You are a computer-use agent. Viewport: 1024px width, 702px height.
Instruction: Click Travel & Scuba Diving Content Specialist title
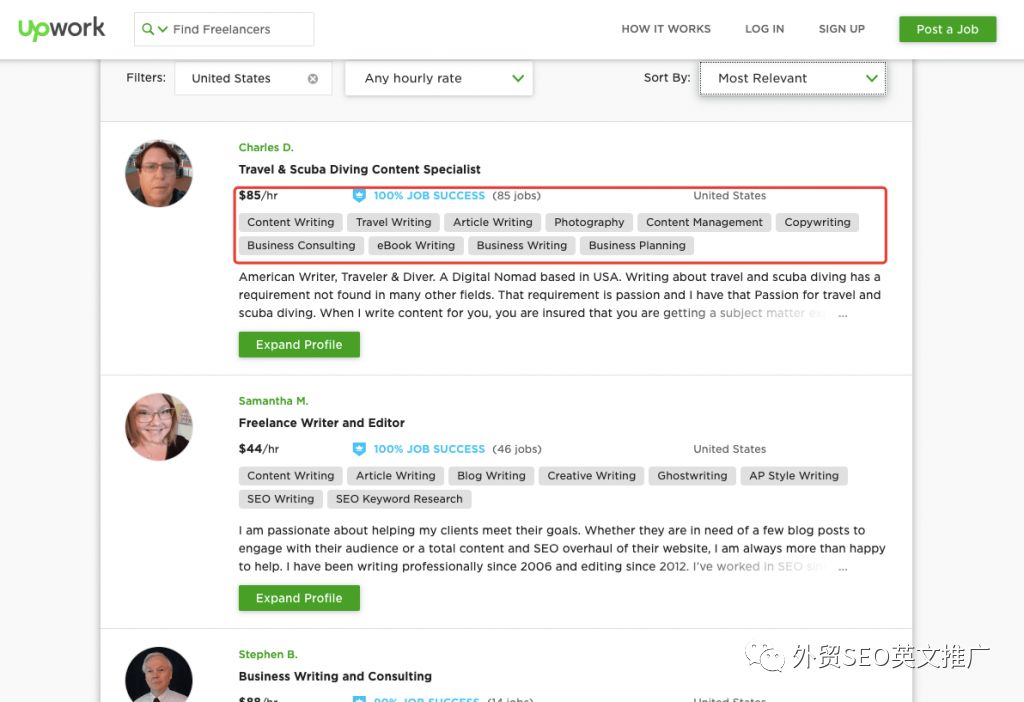pos(359,169)
